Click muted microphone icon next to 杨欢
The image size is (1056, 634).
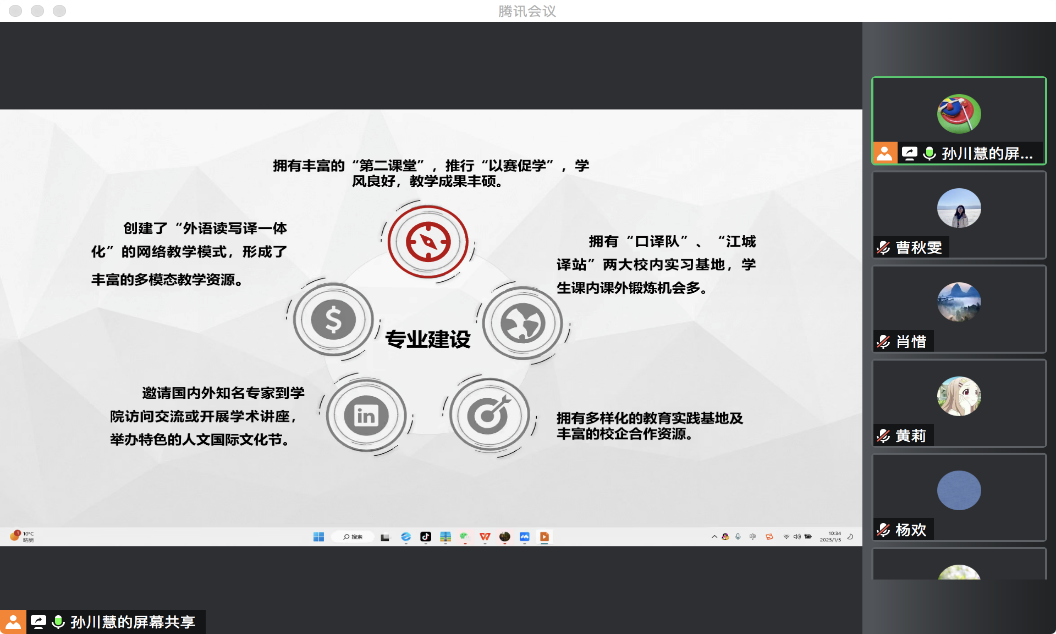884,530
